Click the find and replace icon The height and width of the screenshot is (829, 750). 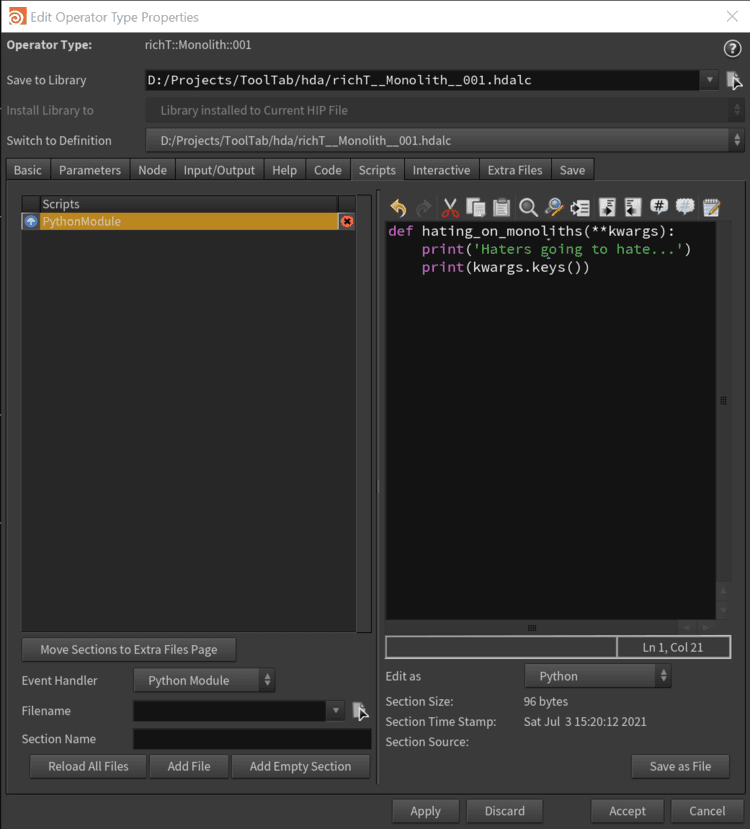(x=554, y=207)
